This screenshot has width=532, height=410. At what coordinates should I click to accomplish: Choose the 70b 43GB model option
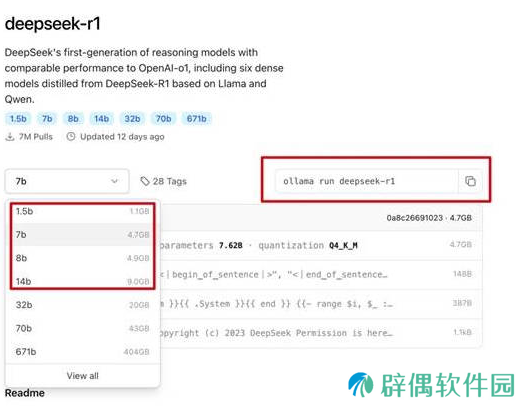[82, 329]
